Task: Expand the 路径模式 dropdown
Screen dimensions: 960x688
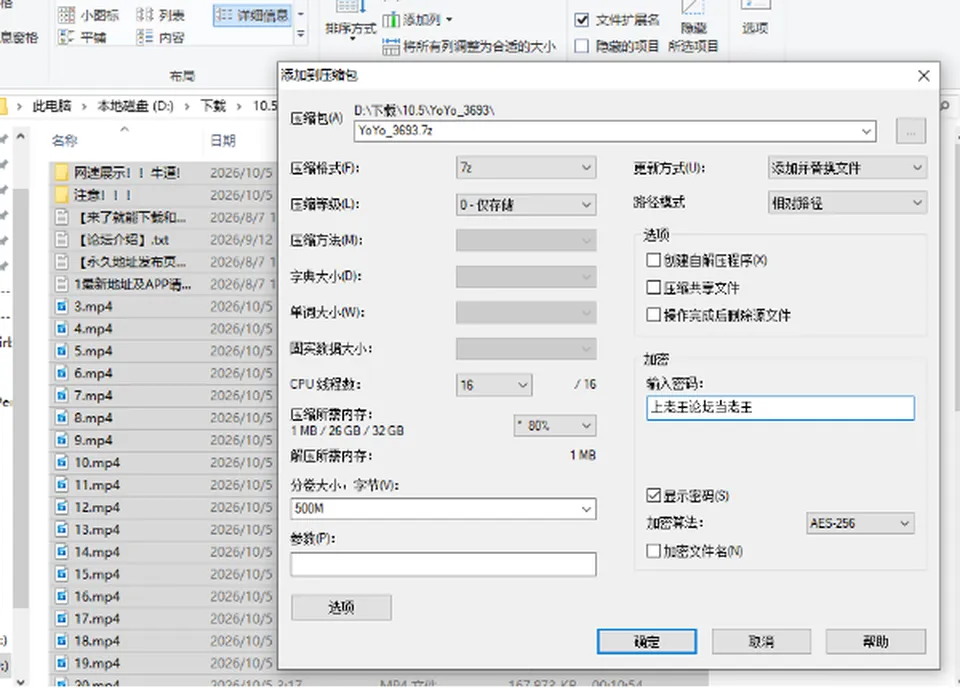Action: coord(847,203)
